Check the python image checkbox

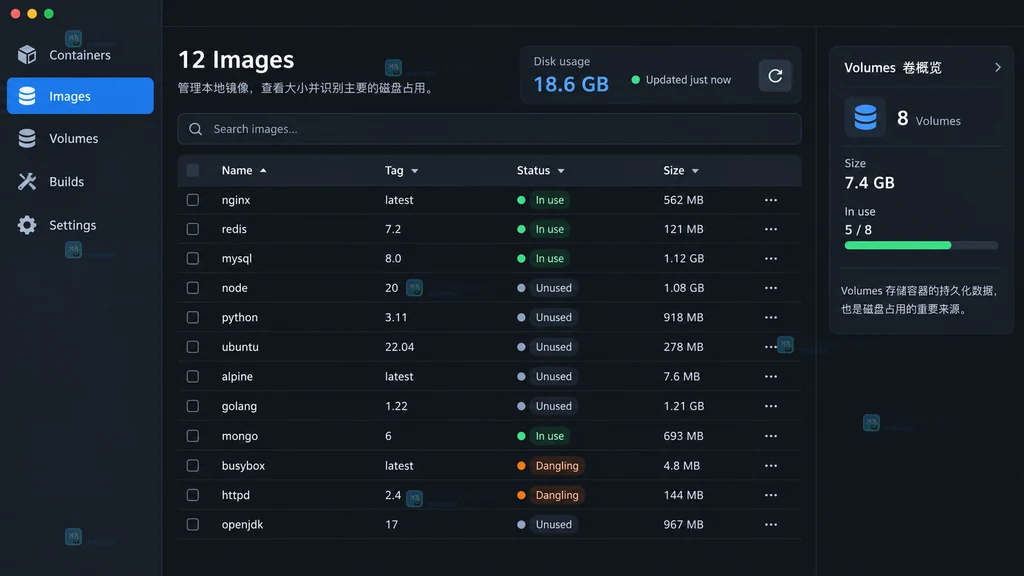(193, 317)
